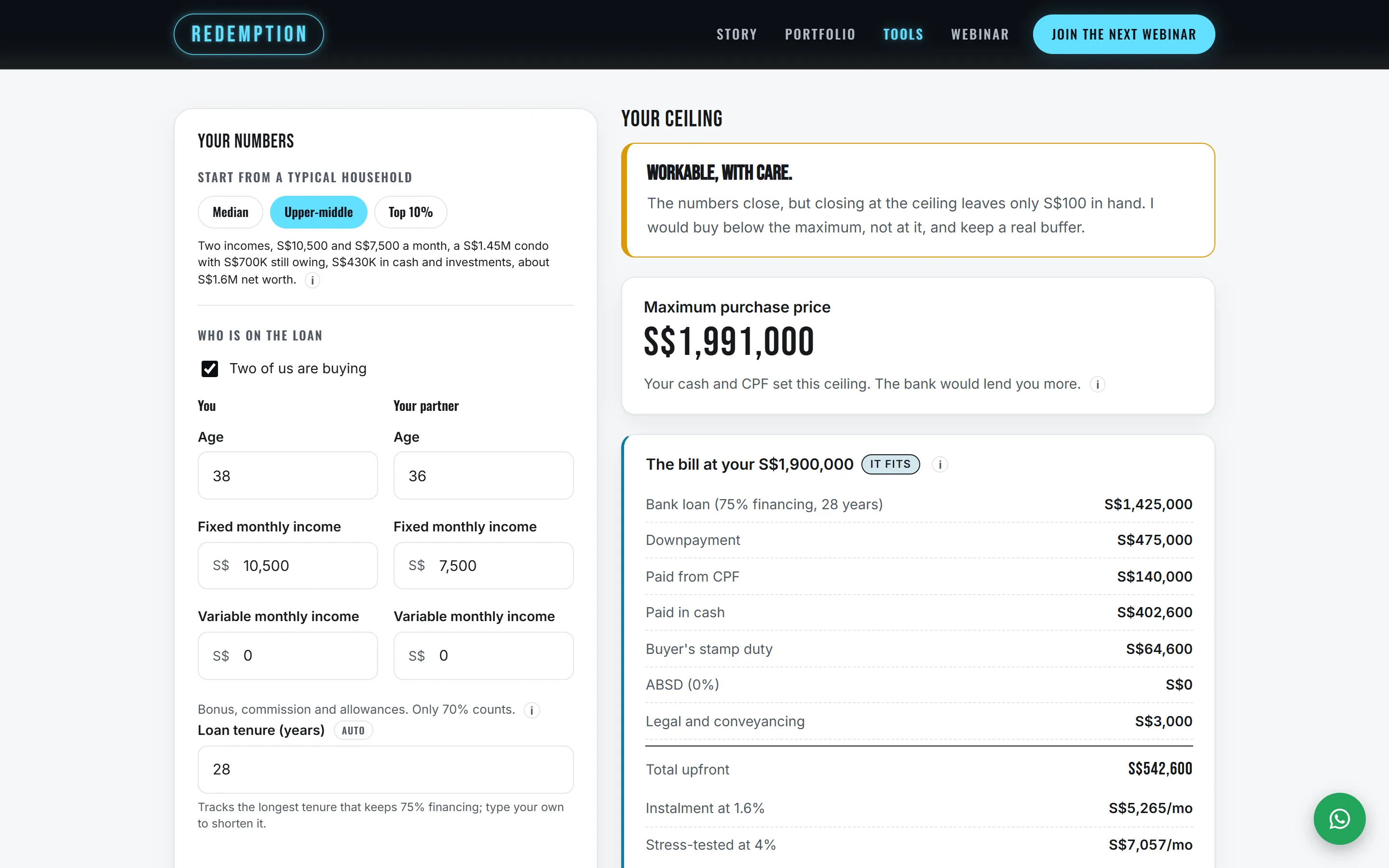Click the Your Ceiling section heading
This screenshot has height=868, width=1389.
[671, 119]
